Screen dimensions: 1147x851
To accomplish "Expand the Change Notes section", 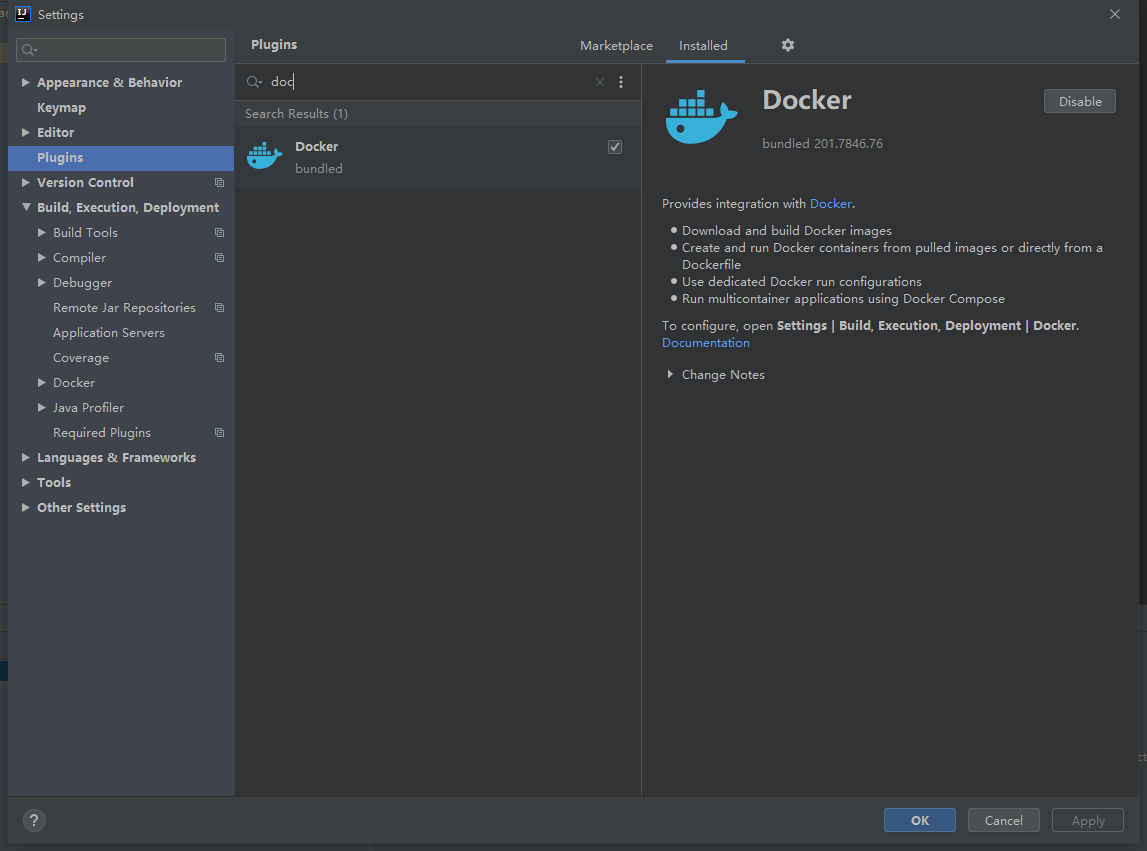I will [670, 374].
